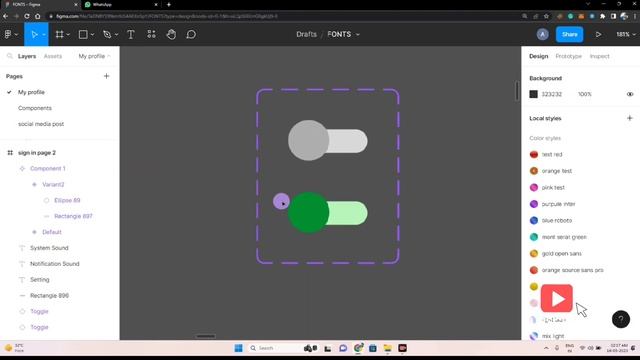
Task: Select sign in page 2 frame layer
Action: [37, 152]
